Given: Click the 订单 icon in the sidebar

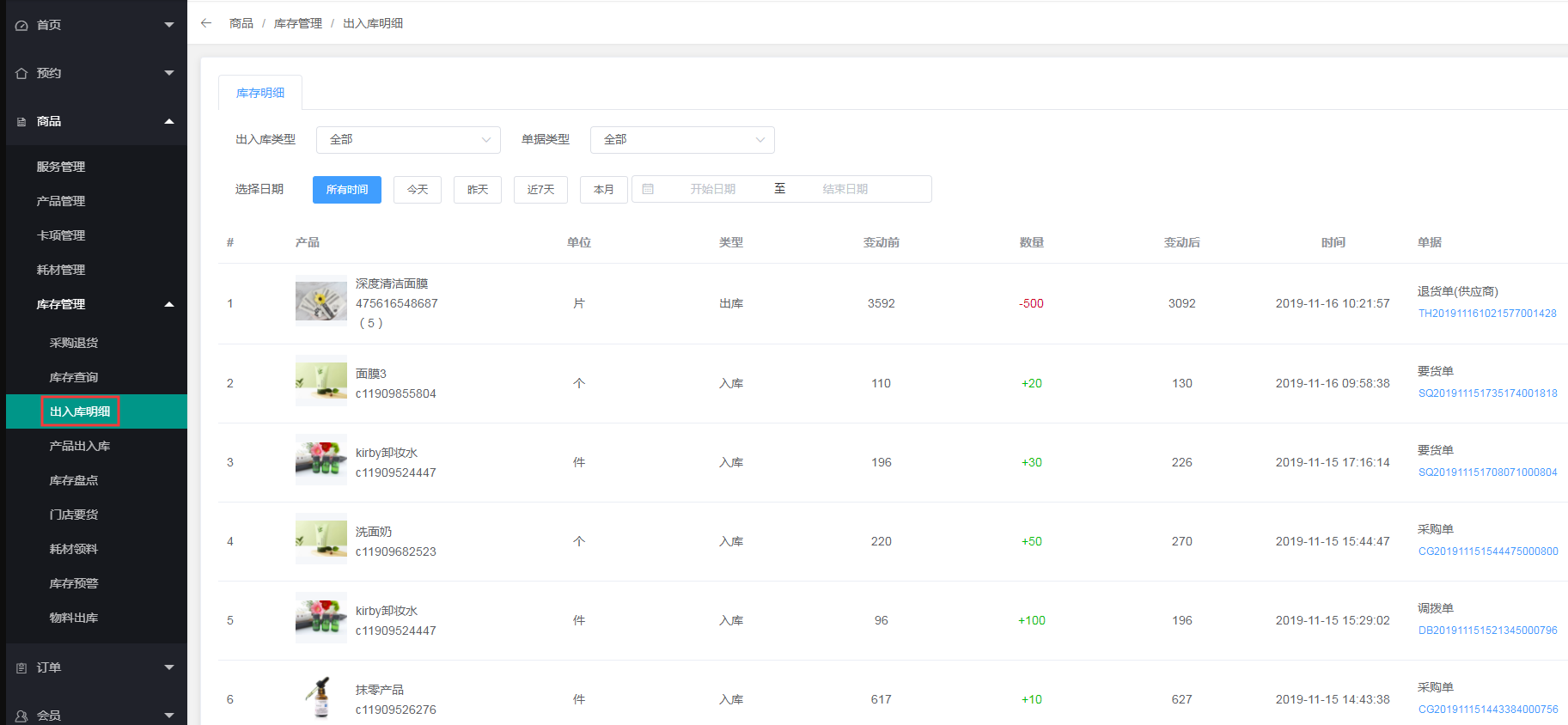Looking at the screenshot, I should [x=21, y=668].
